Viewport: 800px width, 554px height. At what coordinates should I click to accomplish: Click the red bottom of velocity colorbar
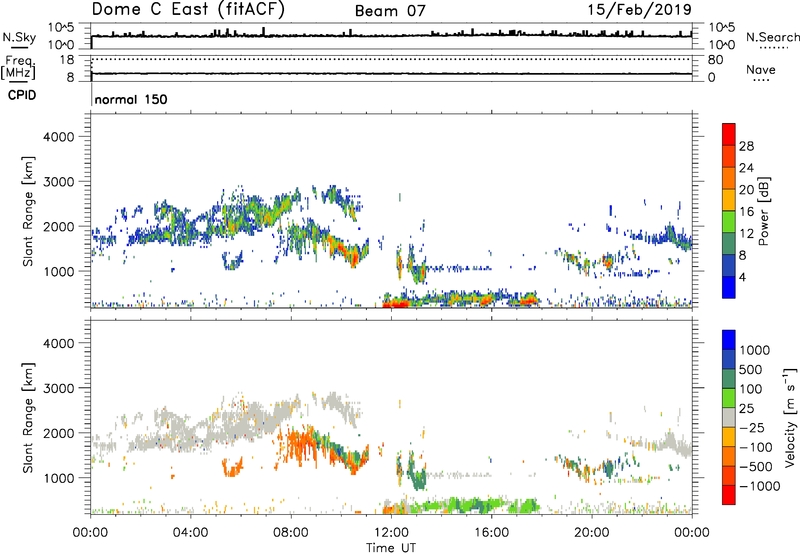(x=729, y=495)
